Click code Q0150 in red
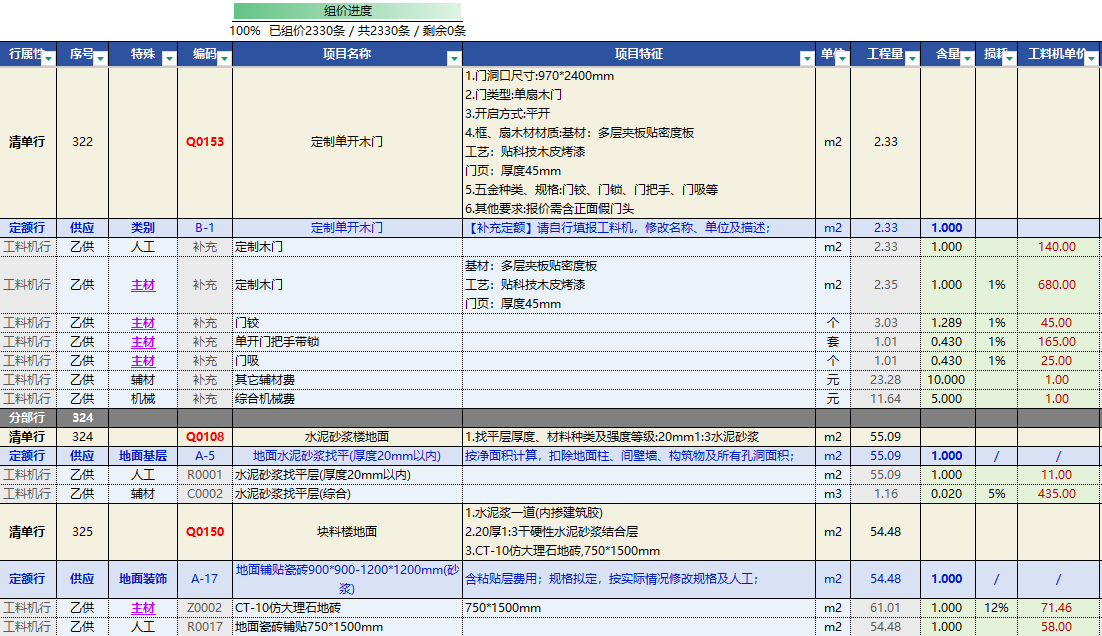Viewport: 1102px width, 636px height. pyautogui.click(x=205, y=532)
